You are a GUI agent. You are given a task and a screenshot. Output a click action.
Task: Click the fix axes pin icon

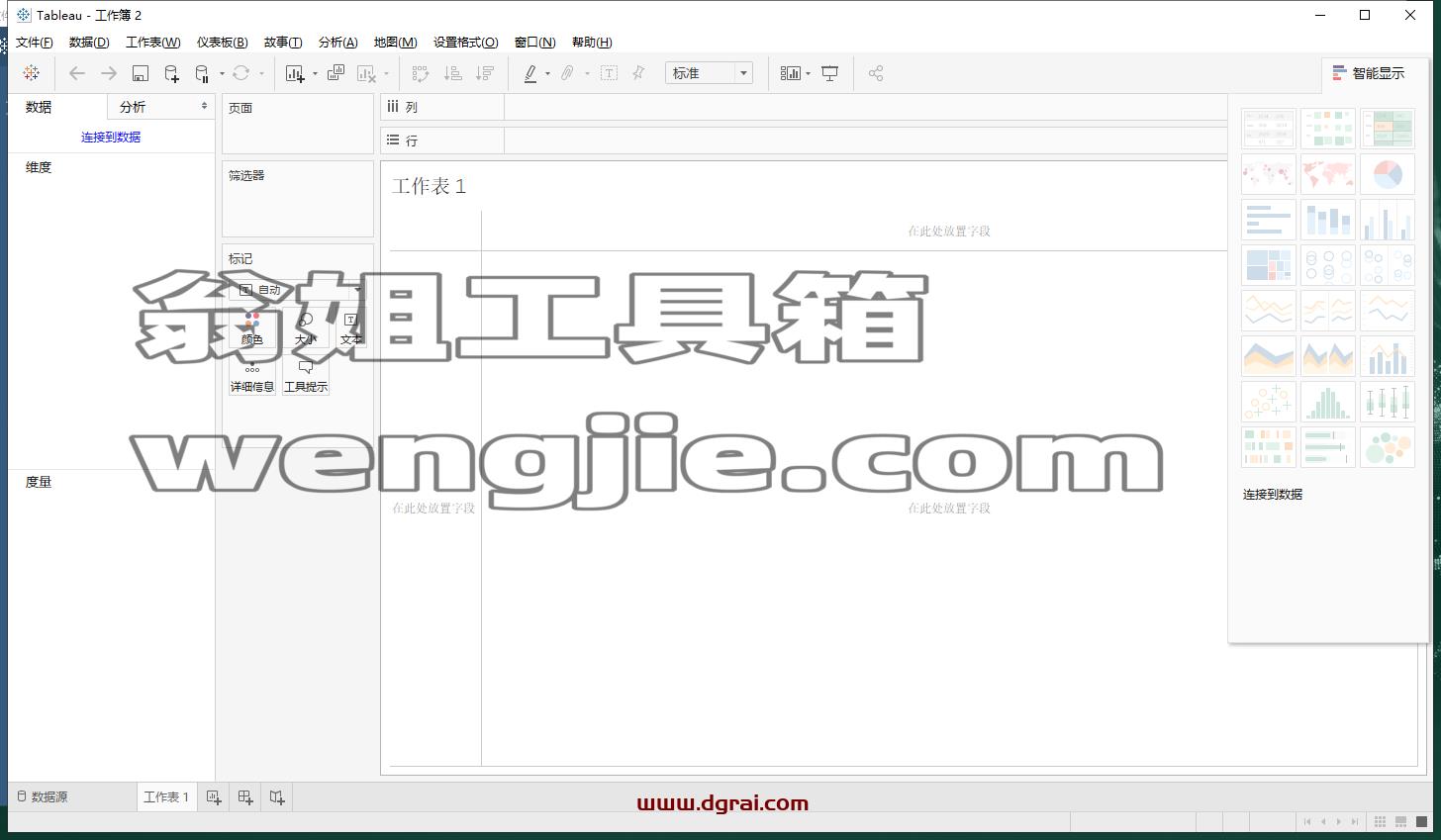tap(638, 73)
